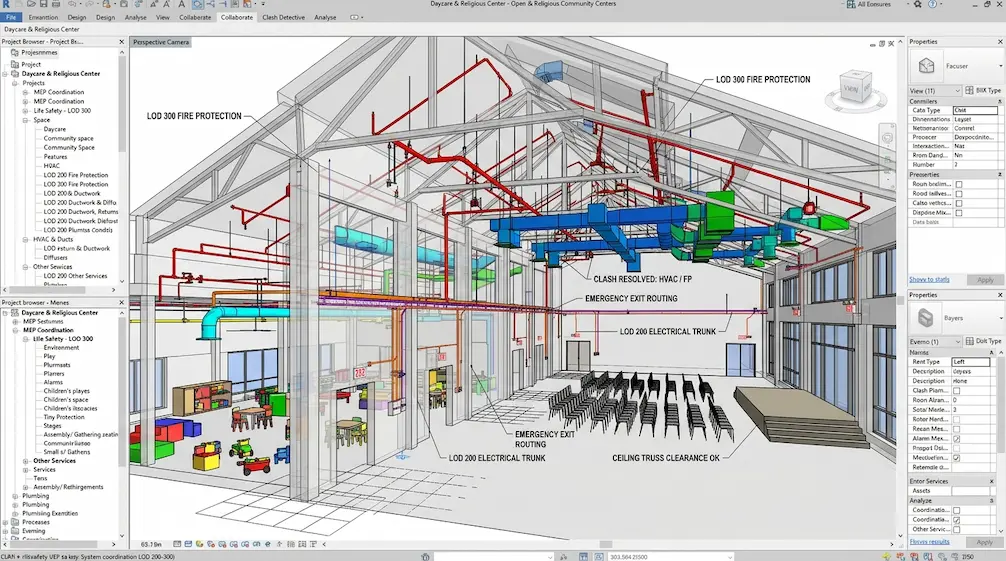Click the viewport restore icon at top right of view
The image size is (1006, 561).
[x=882, y=44]
